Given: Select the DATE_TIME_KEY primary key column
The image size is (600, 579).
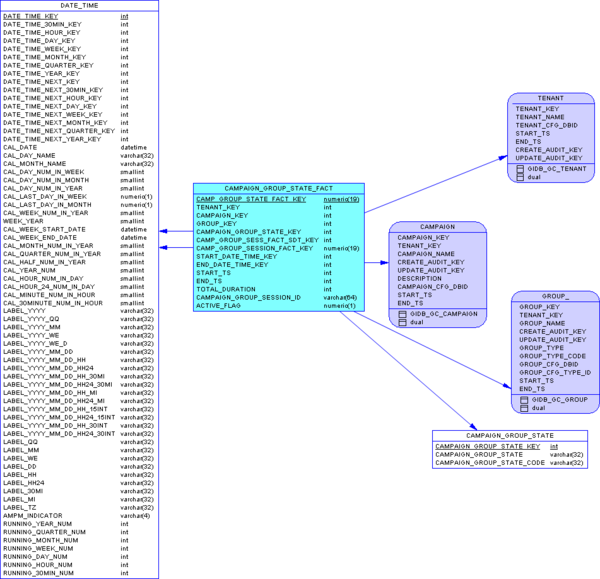Looking at the screenshot, I should tap(31, 17).
